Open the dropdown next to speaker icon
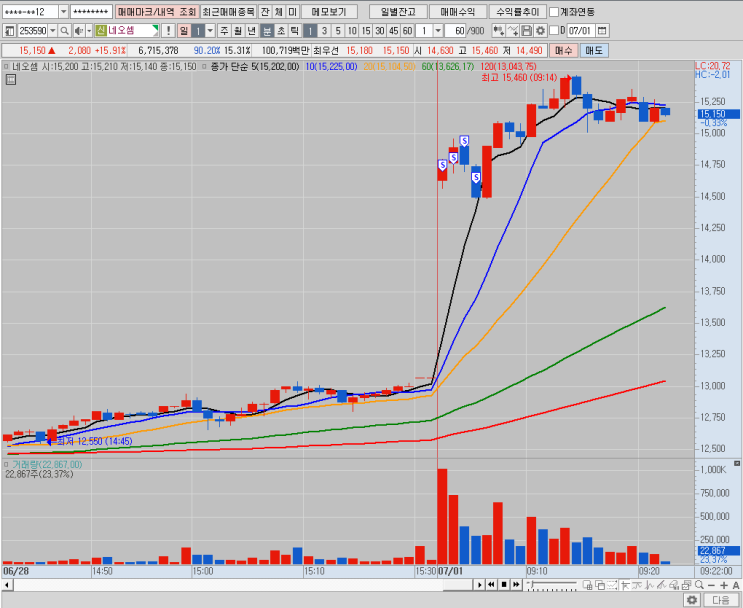This screenshot has height=608, width=743. click(x=89, y=31)
